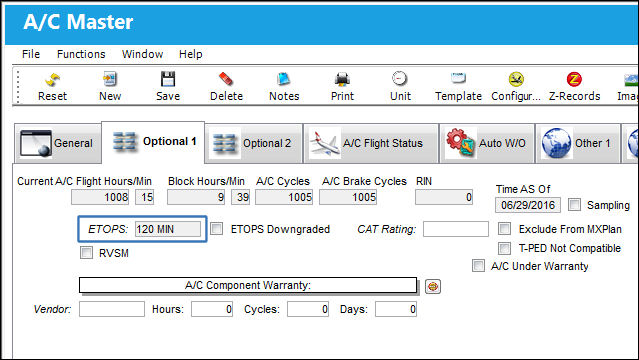This screenshot has width=639, height=360.
Task: Click the RIN value field
Action: pos(444,197)
